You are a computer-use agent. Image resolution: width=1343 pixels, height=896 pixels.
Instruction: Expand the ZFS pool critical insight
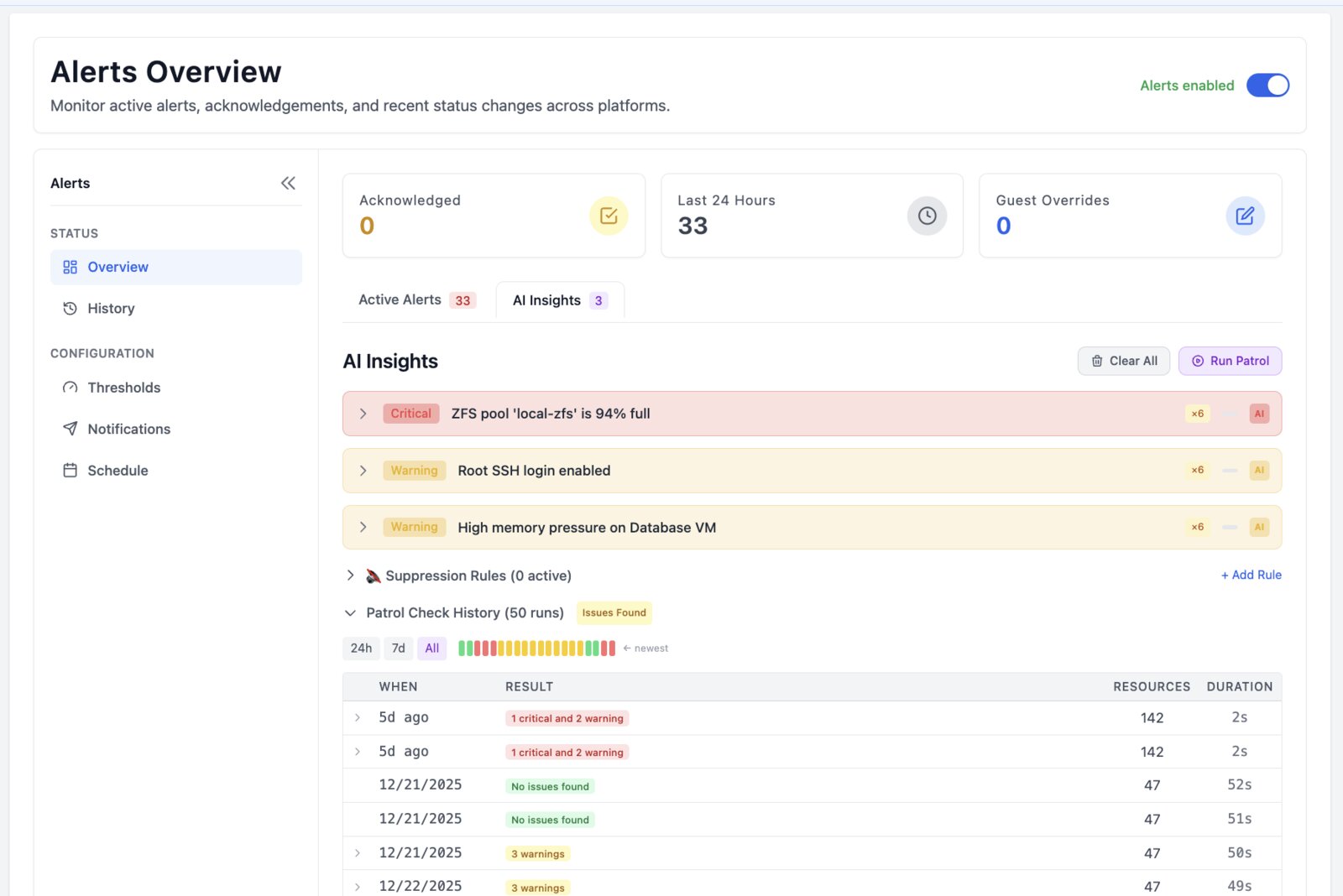pyautogui.click(x=363, y=414)
